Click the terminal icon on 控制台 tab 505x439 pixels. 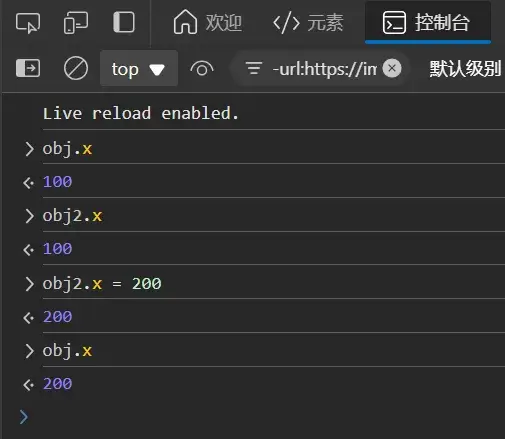(x=394, y=22)
